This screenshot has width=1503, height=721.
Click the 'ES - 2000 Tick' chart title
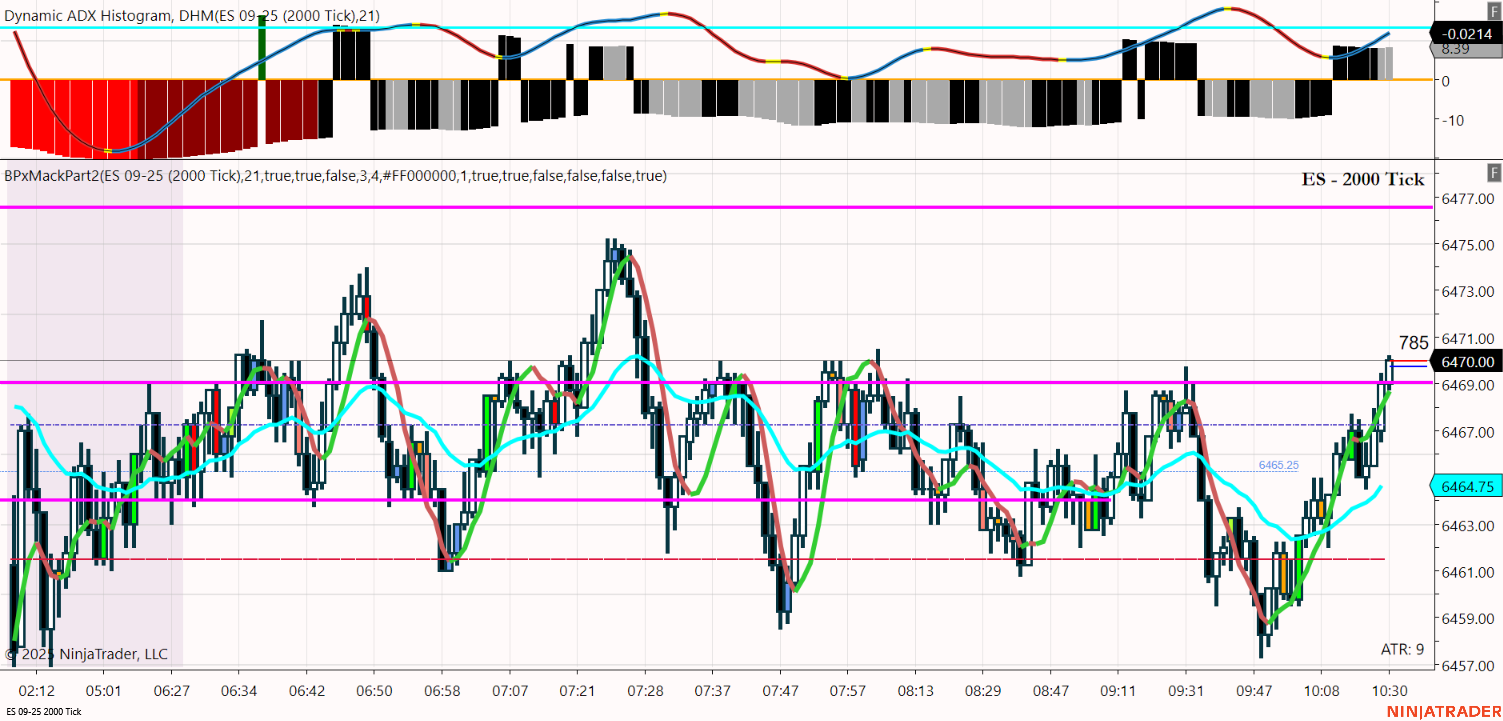click(x=1363, y=180)
